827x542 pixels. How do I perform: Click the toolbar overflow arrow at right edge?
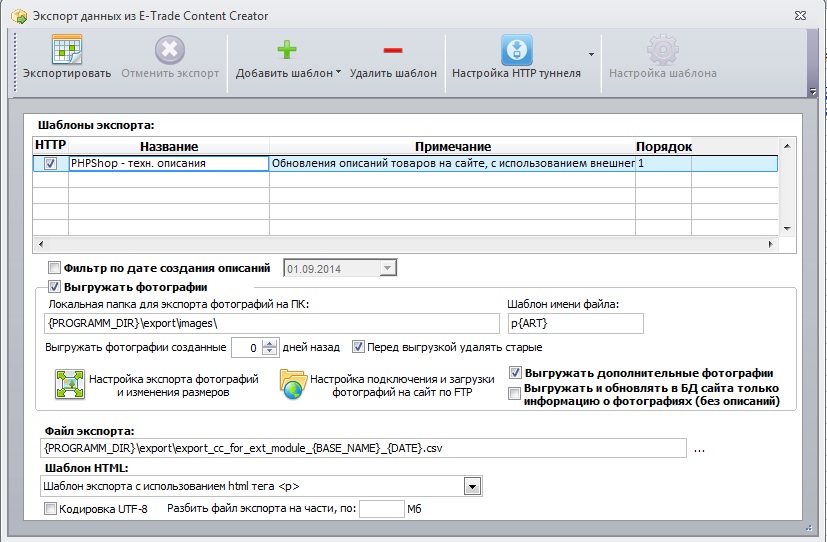tap(813, 91)
